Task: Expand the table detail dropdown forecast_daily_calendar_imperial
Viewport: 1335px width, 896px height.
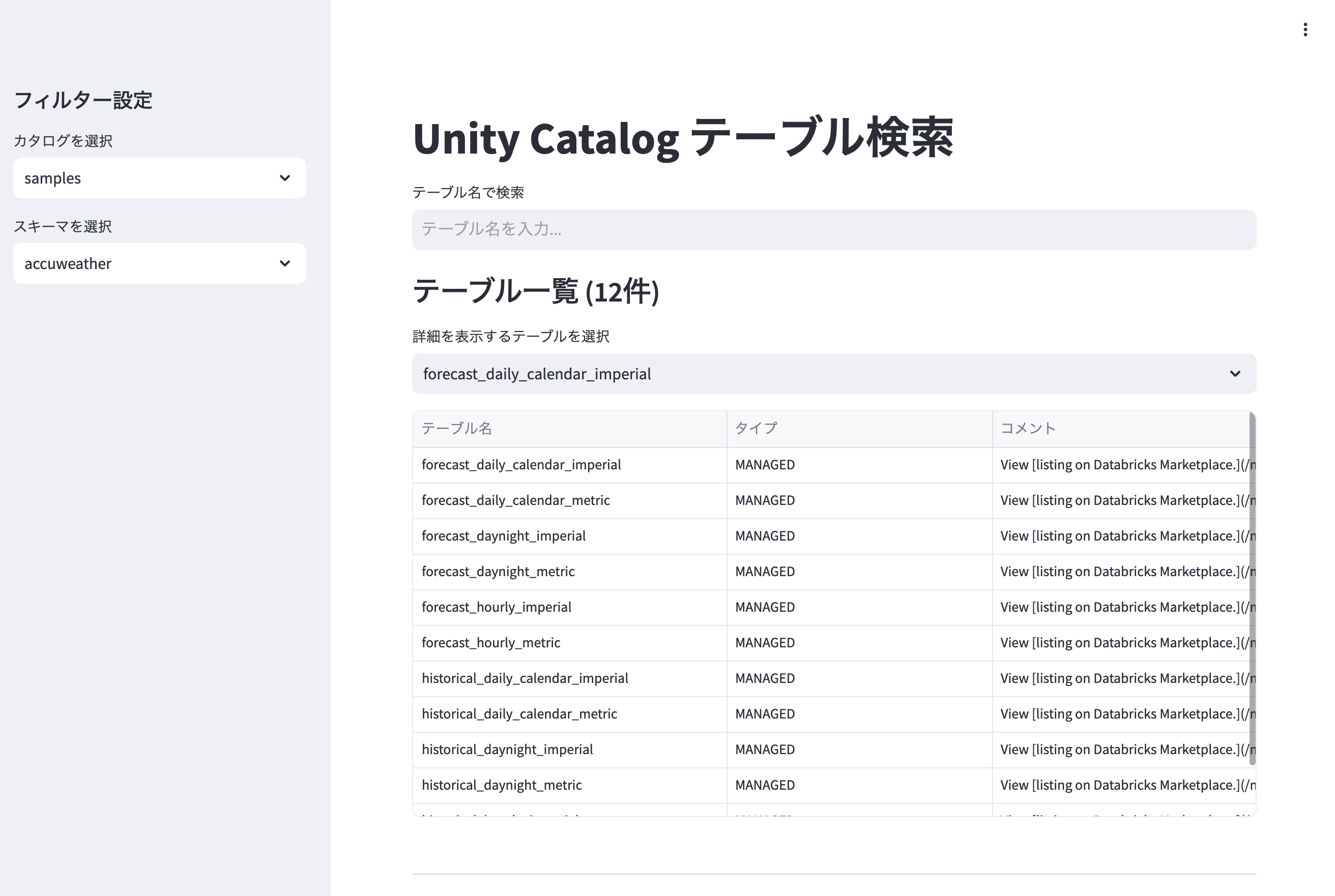Action: pos(832,374)
